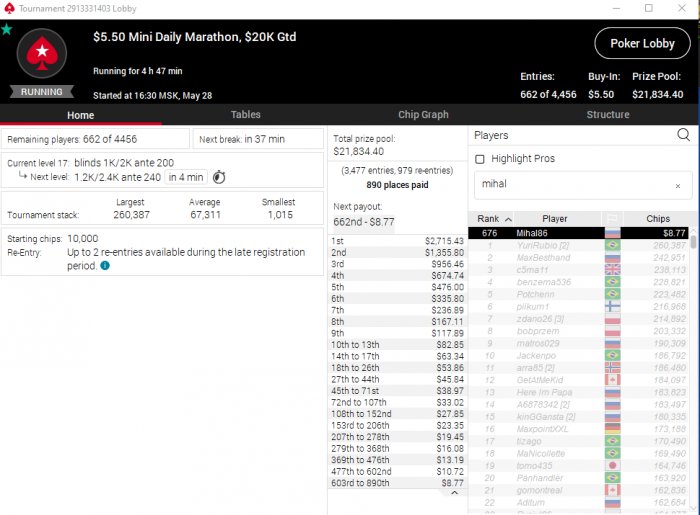Click the Finland flag beside piikum1
The width and height of the screenshot is (700, 515).
pos(612,307)
